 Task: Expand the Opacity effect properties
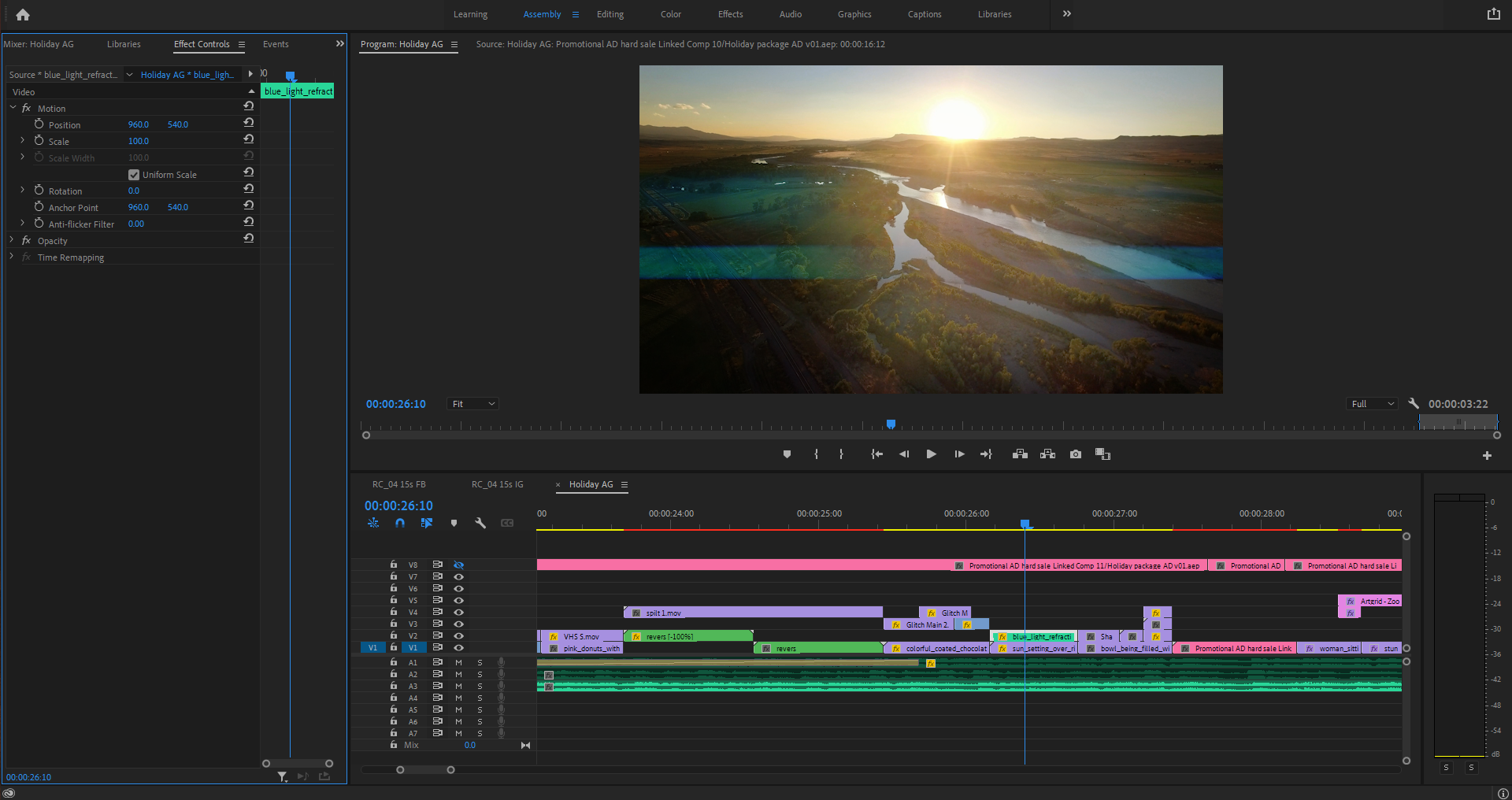click(12, 240)
